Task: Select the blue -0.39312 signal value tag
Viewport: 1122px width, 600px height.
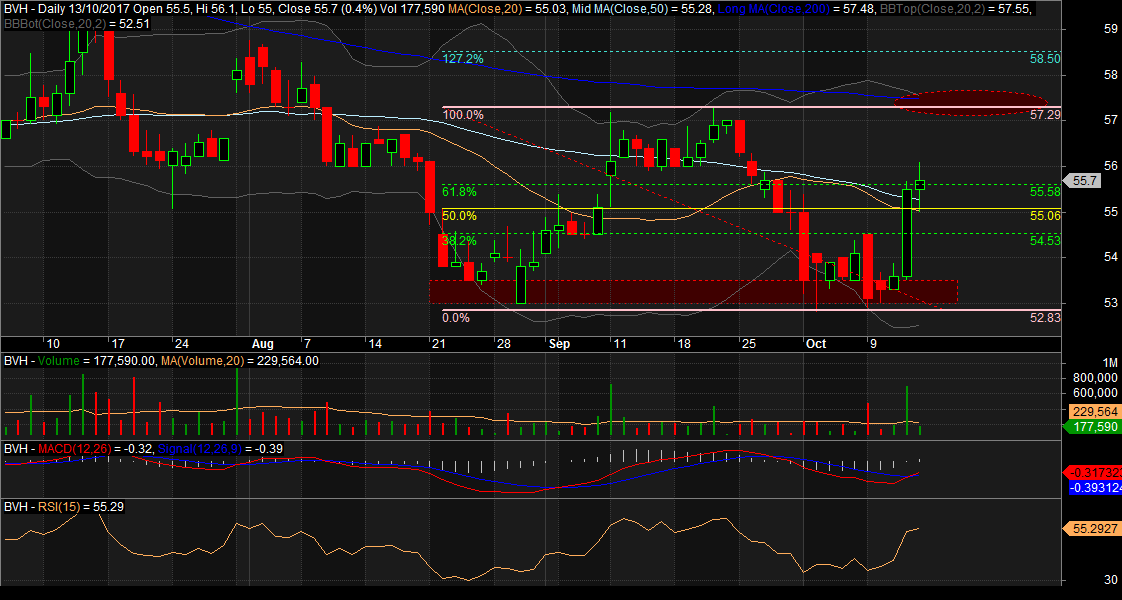Action: pos(1094,488)
